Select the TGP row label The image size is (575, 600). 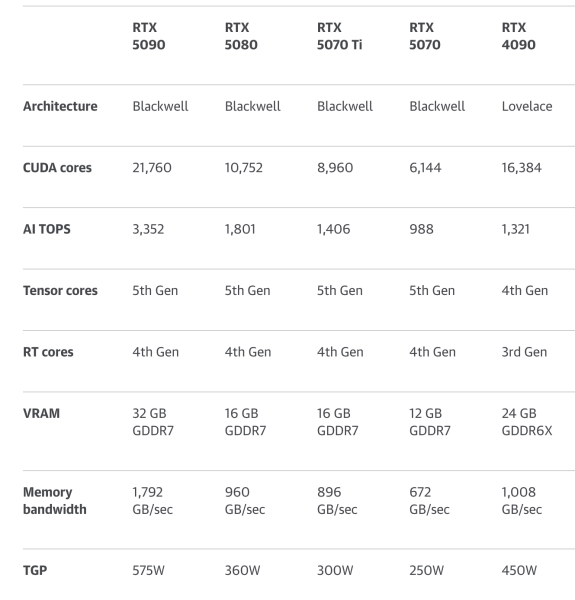[x=35, y=570]
